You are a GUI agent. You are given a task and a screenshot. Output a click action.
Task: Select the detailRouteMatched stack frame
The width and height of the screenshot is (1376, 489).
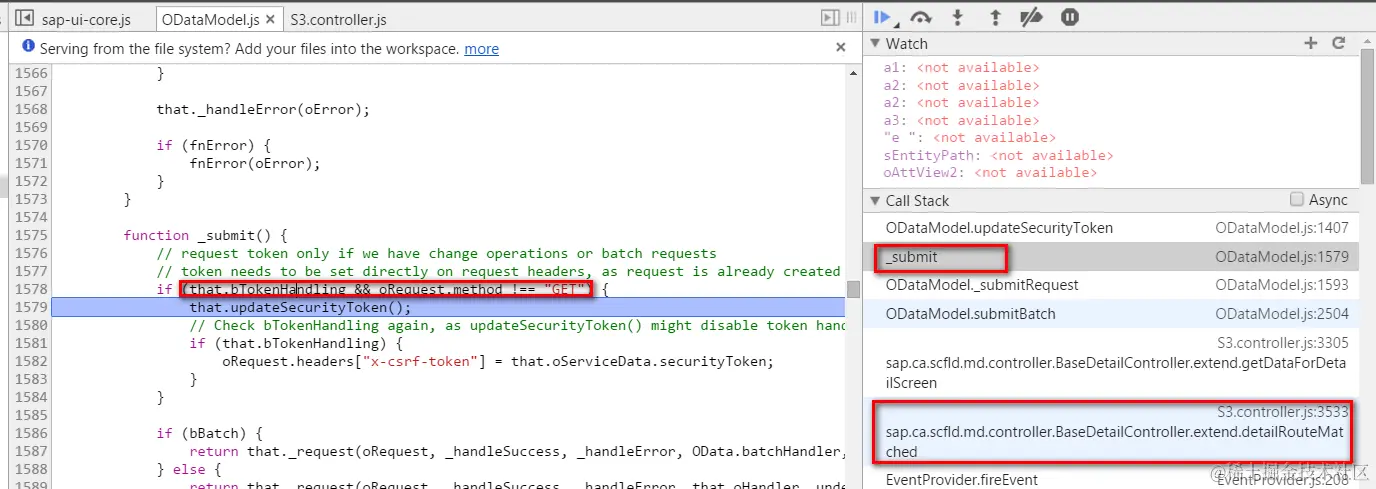(1111, 431)
